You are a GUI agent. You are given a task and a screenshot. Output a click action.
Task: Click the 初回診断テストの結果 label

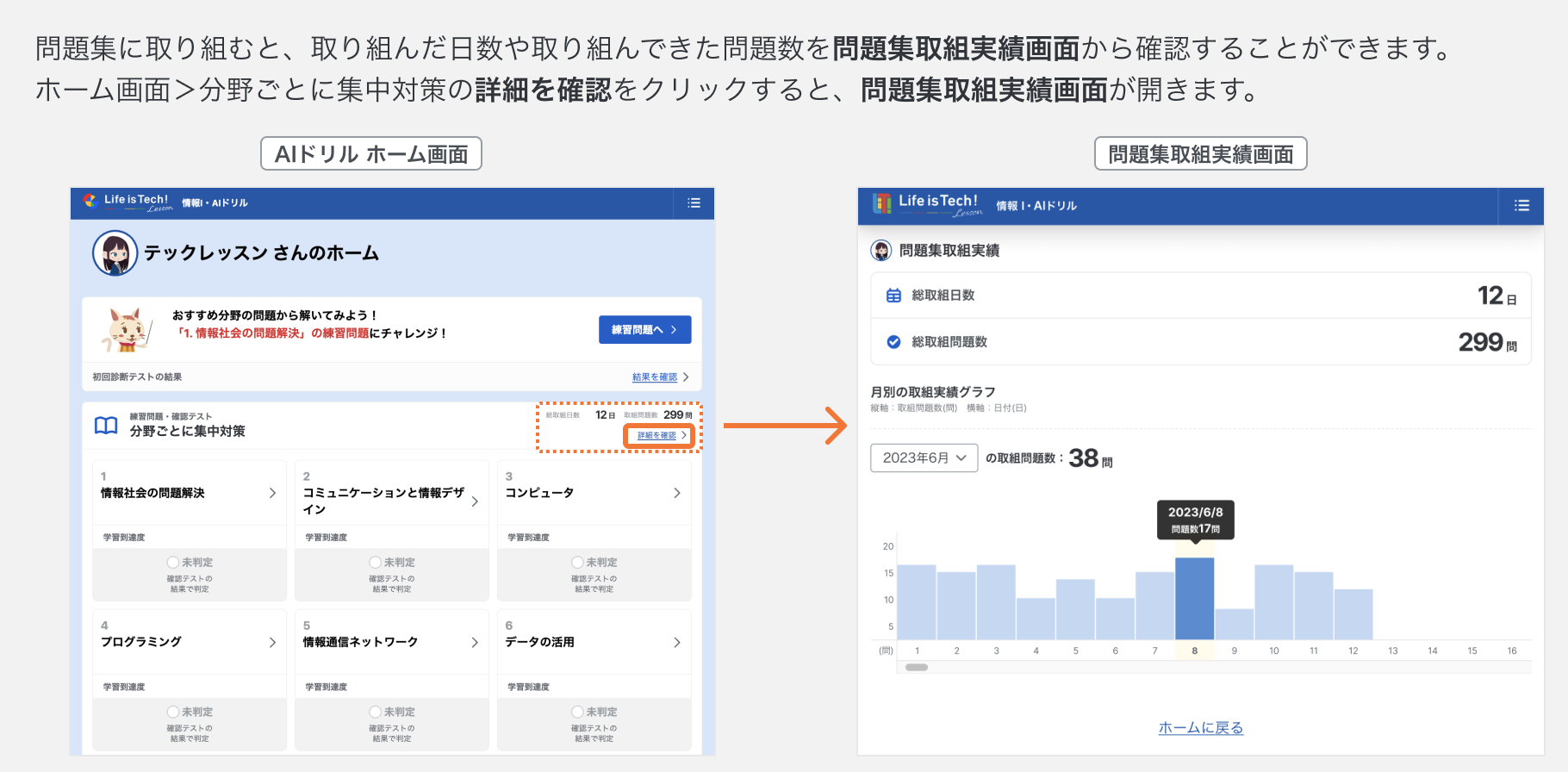coord(137,377)
